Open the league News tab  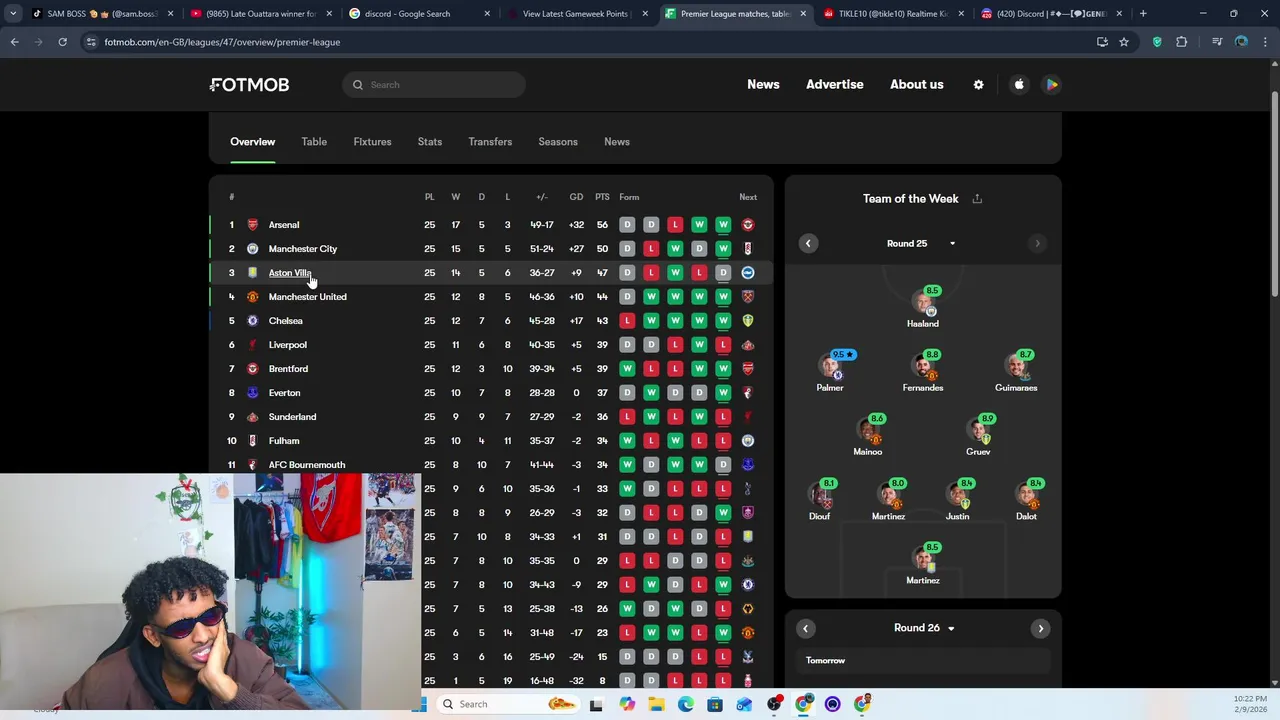tap(617, 142)
